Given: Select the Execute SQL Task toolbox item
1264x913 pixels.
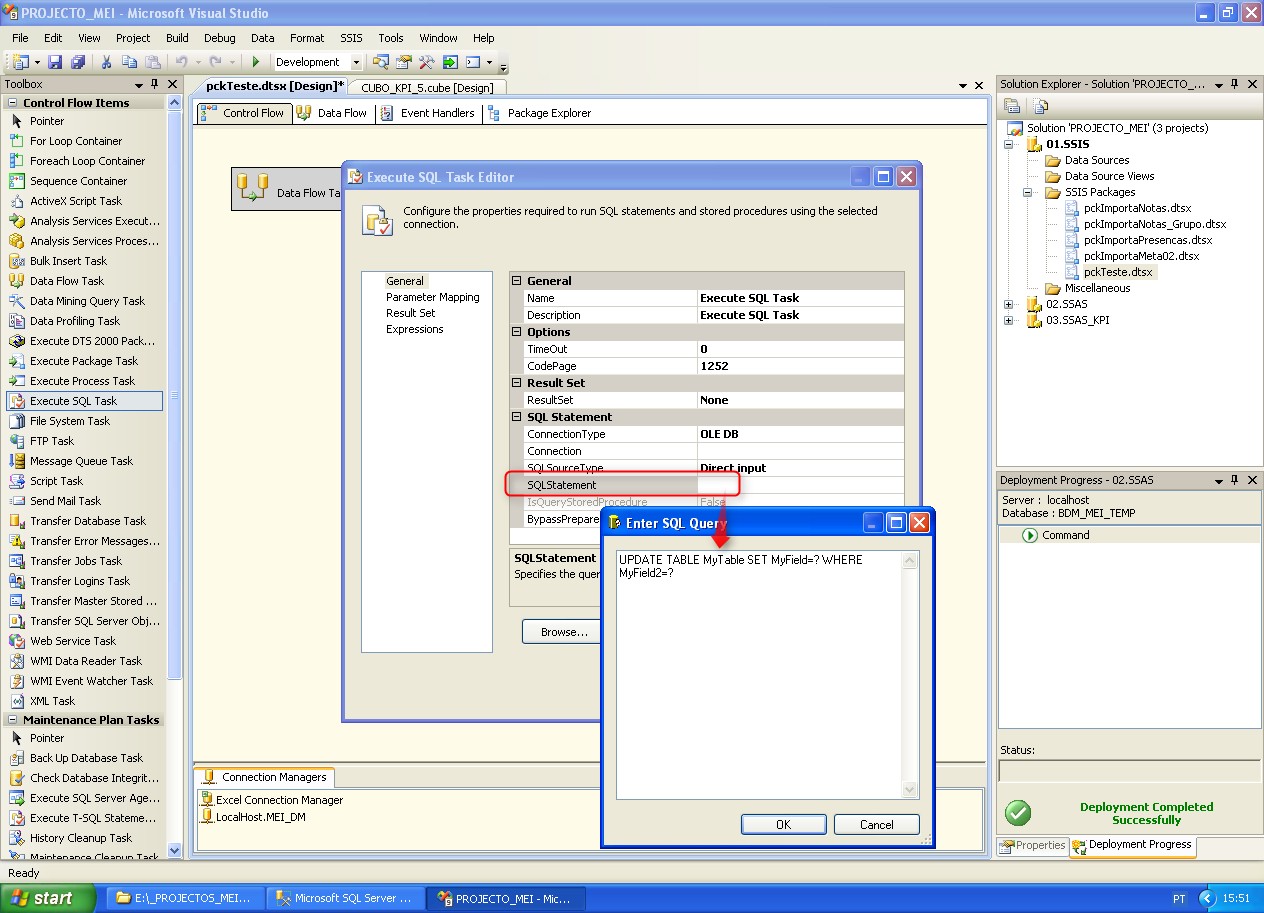Looking at the screenshot, I should 83,401.
